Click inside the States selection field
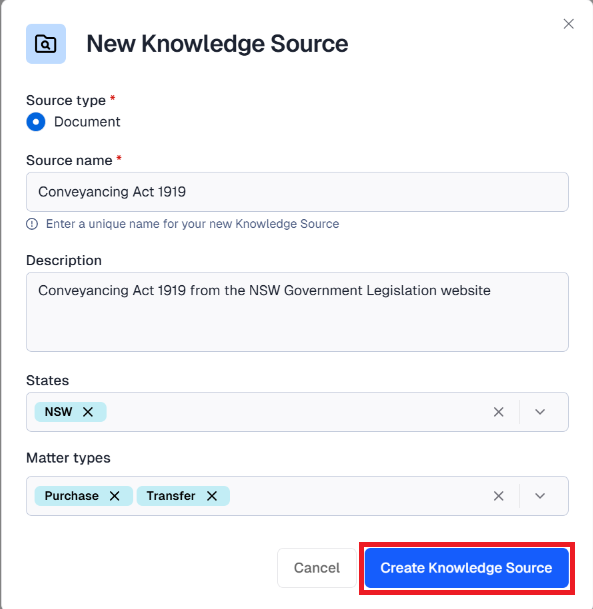Image resolution: width=593 pixels, height=609 pixels. (297, 412)
